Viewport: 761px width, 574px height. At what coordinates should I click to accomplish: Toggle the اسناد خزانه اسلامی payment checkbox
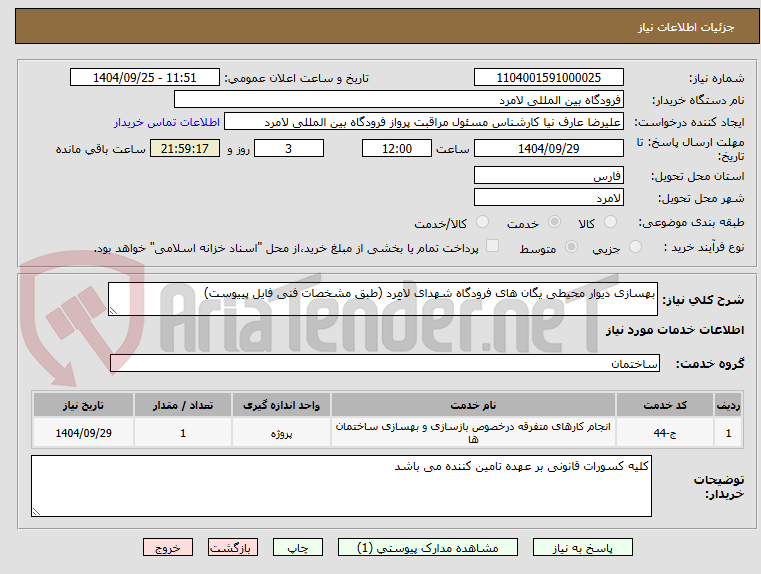point(493,246)
